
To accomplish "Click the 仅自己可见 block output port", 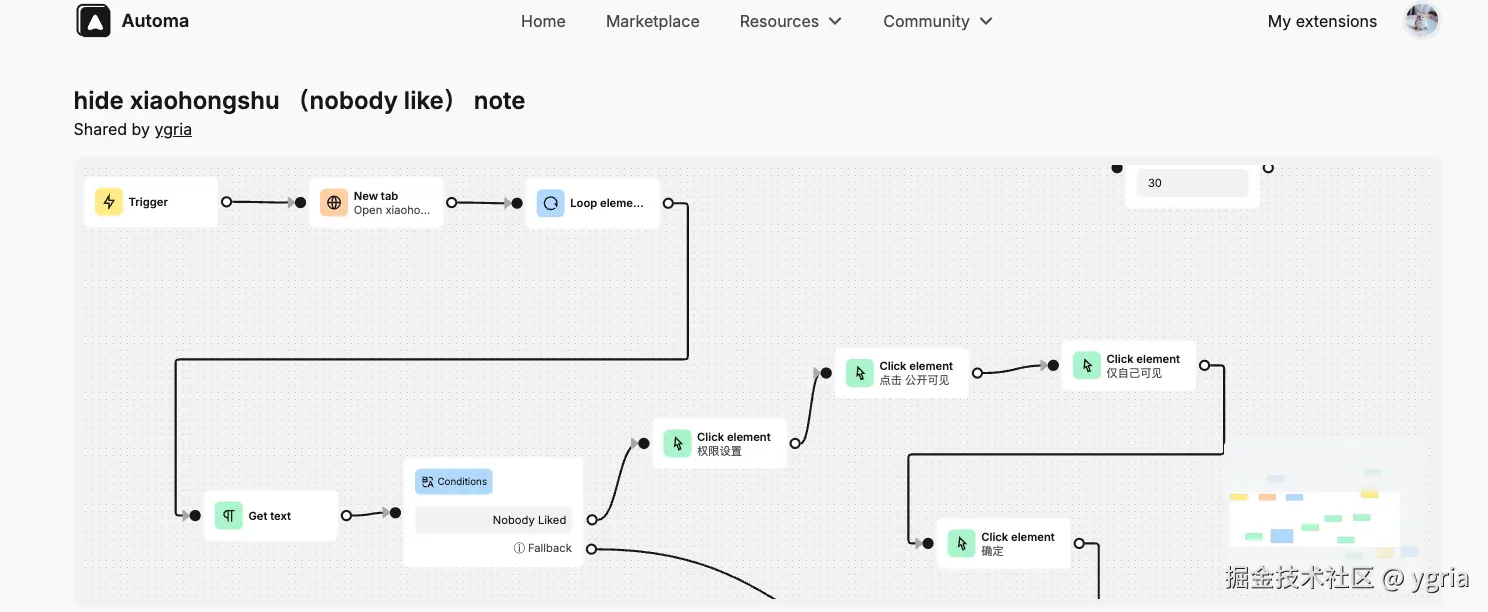I will tap(1204, 365).
